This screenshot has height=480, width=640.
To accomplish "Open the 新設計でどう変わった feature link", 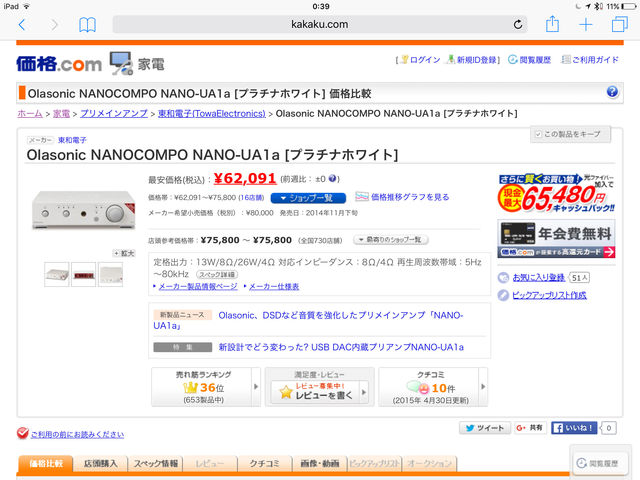I will [x=341, y=347].
